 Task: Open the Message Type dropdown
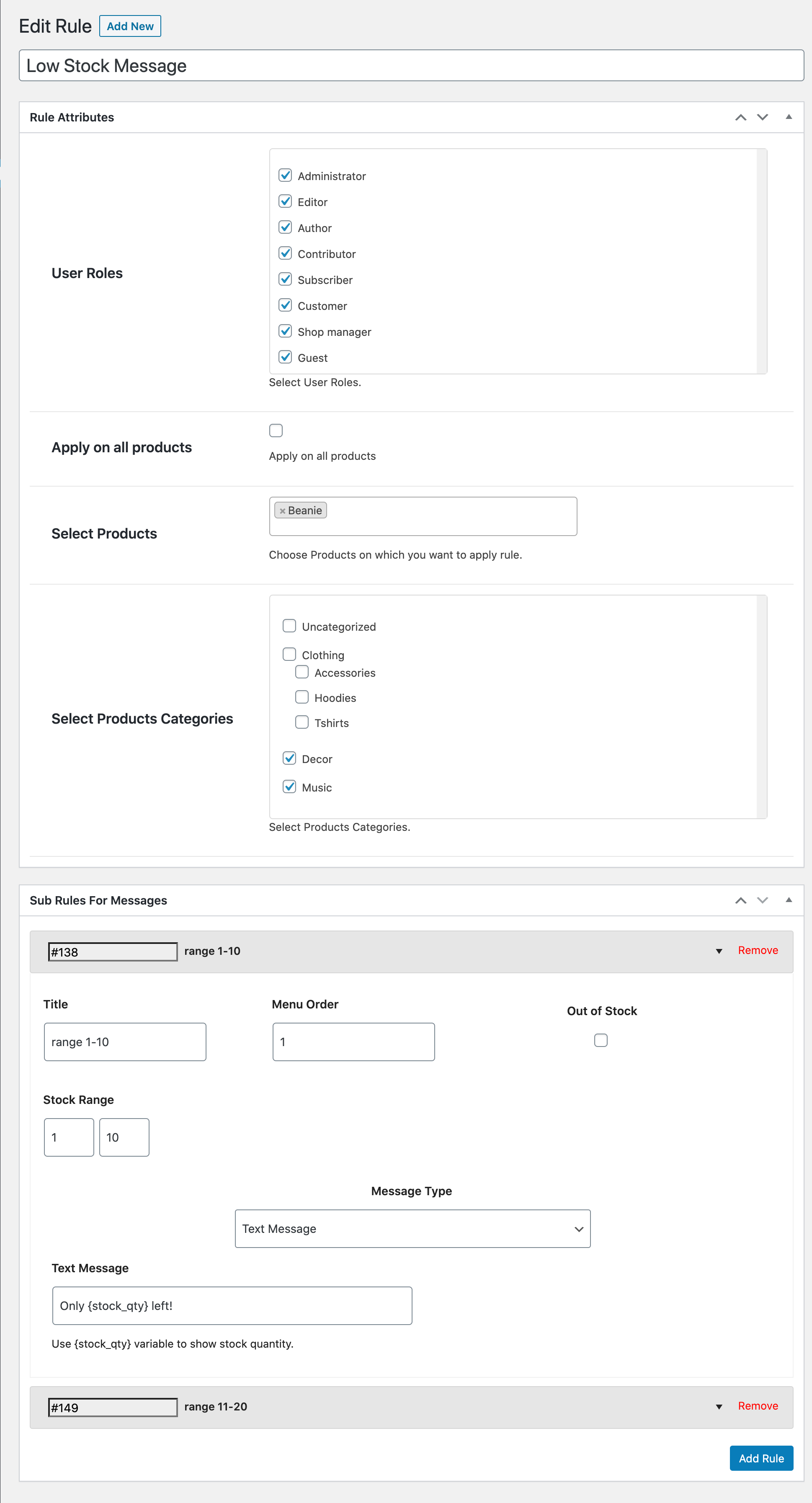(412, 1229)
